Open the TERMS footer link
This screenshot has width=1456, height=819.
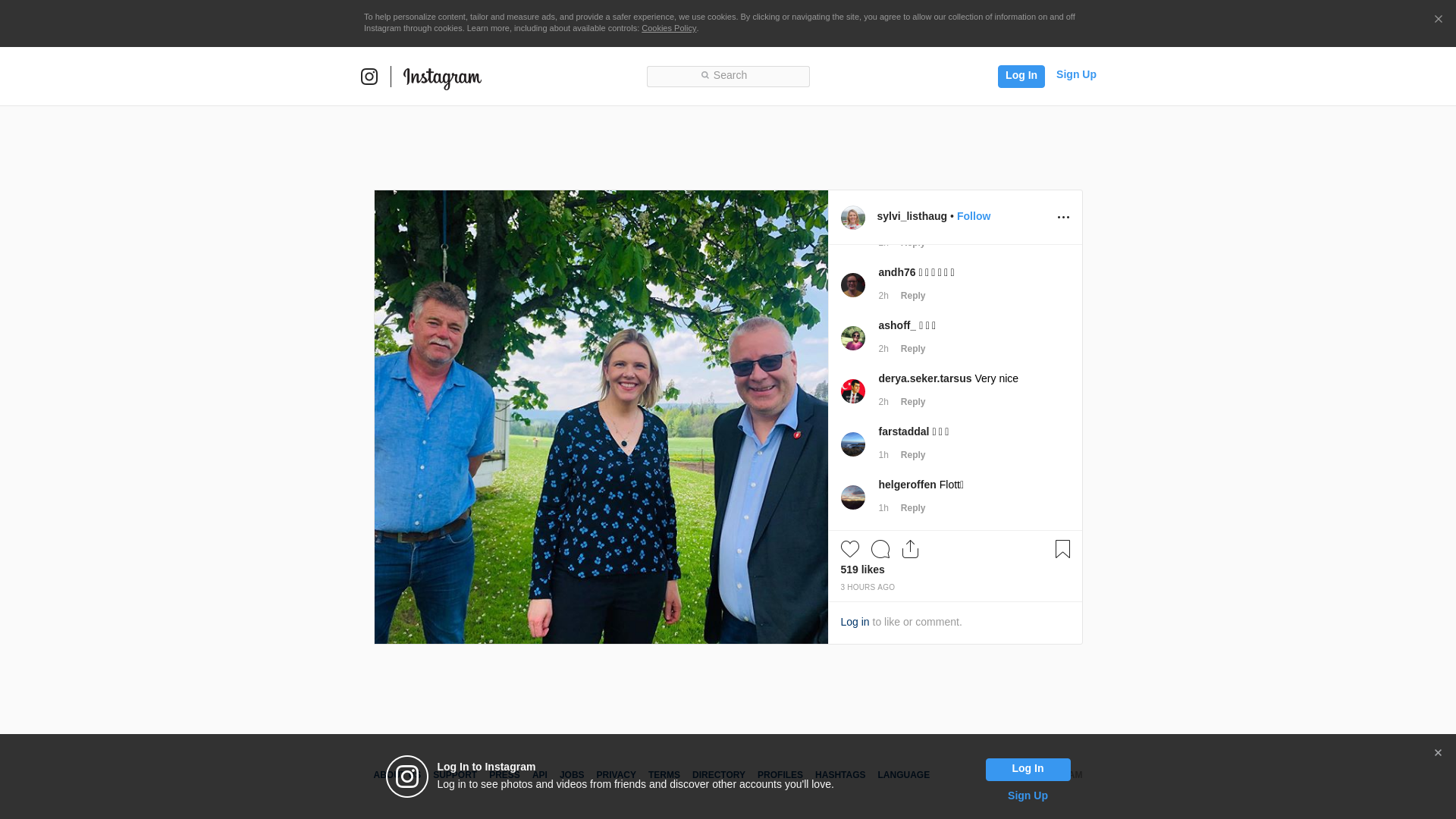pos(664,775)
